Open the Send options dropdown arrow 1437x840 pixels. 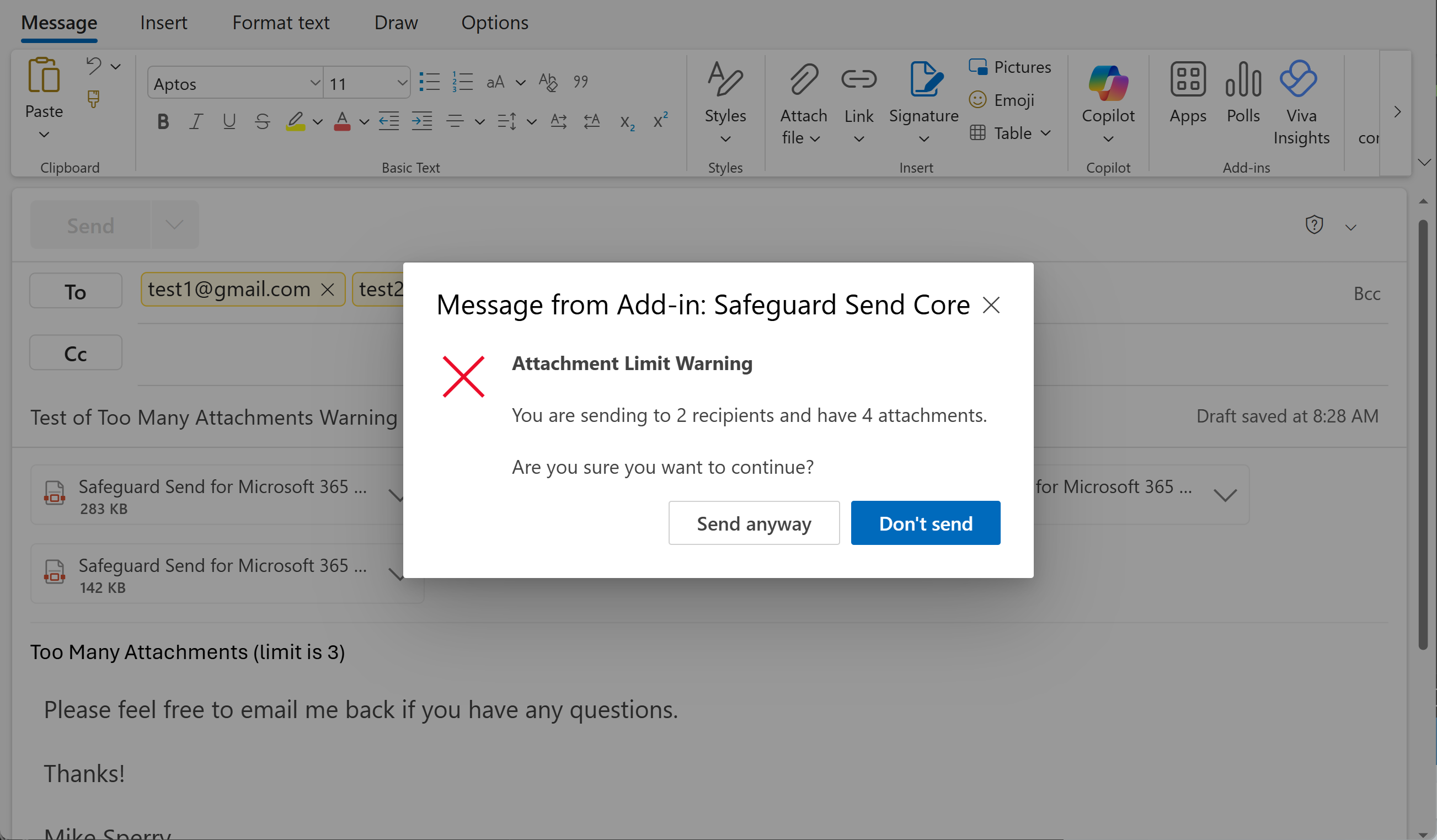click(x=174, y=224)
